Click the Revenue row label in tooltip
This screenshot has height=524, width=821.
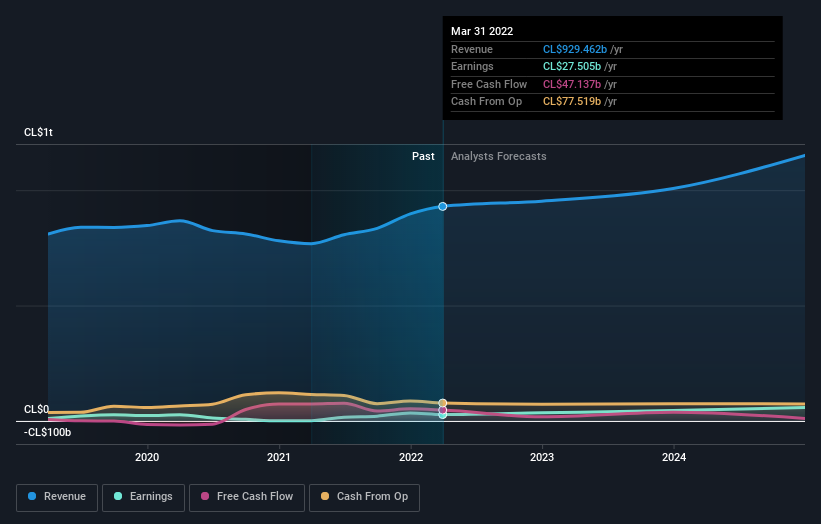pyautogui.click(x=472, y=49)
